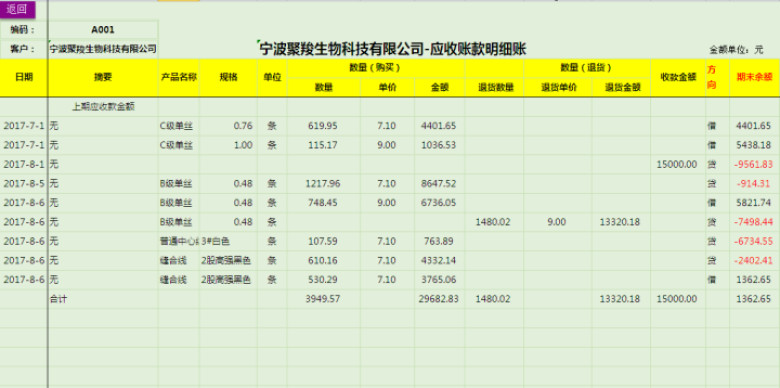The width and height of the screenshot is (780, 388).
Task: Click quantity cell 1217.96
Action: pos(323,184)
